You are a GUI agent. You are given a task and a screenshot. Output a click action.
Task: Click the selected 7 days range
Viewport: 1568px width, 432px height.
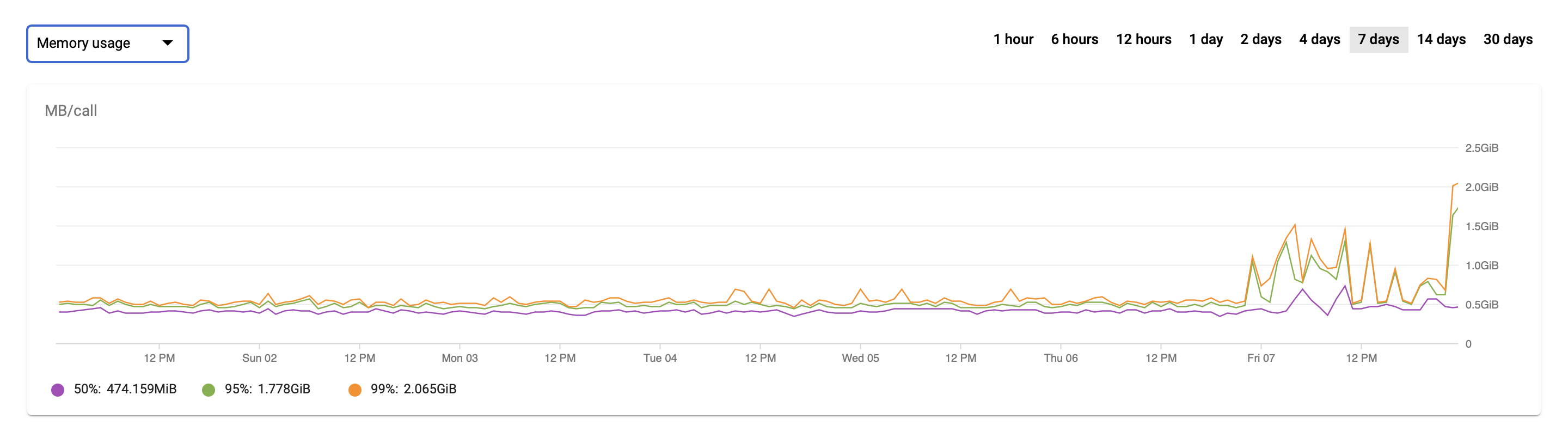1378,40
